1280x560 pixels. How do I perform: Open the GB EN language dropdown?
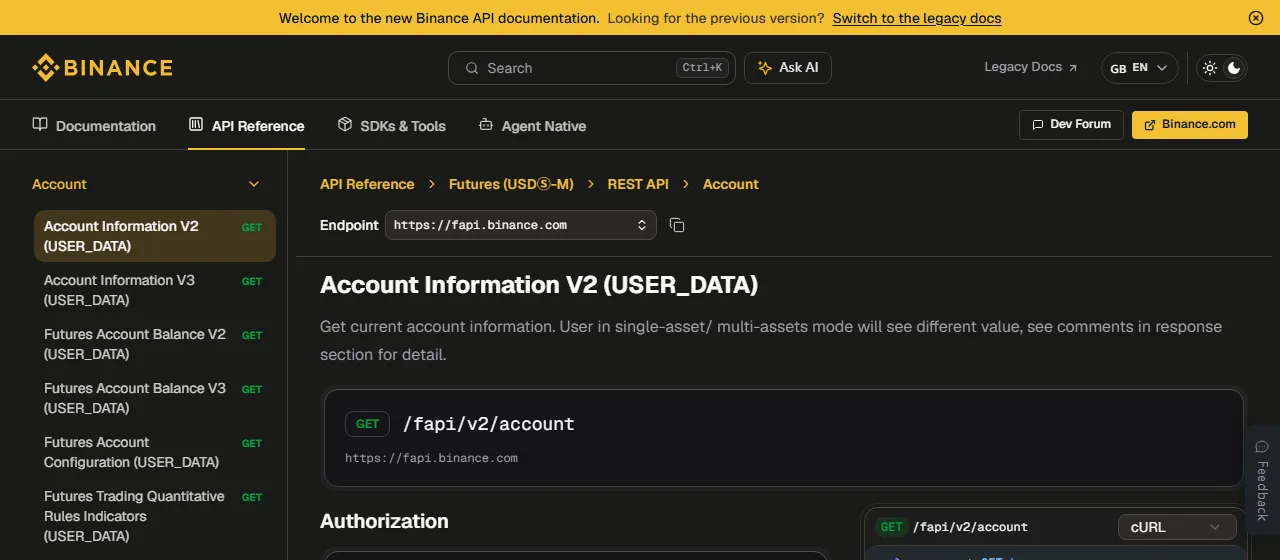(1139, 68)
